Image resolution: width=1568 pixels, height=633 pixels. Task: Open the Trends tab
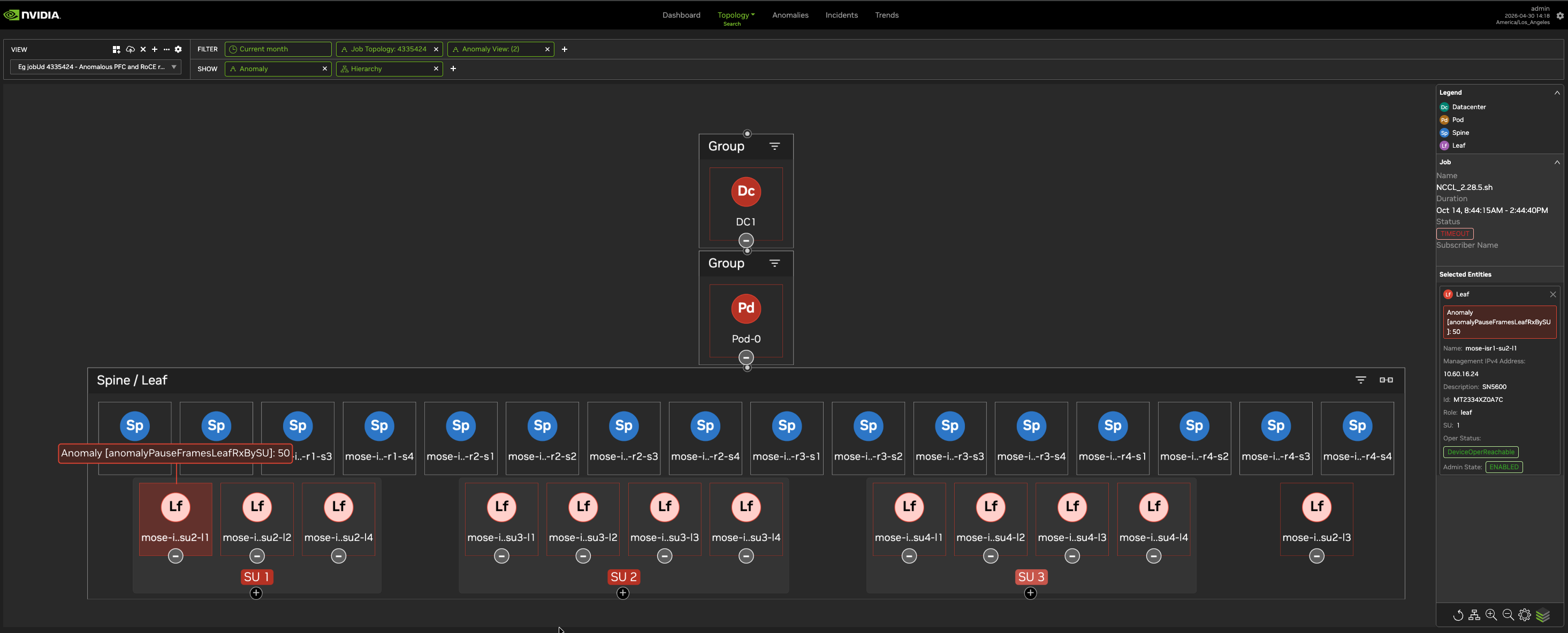[886, 15]
